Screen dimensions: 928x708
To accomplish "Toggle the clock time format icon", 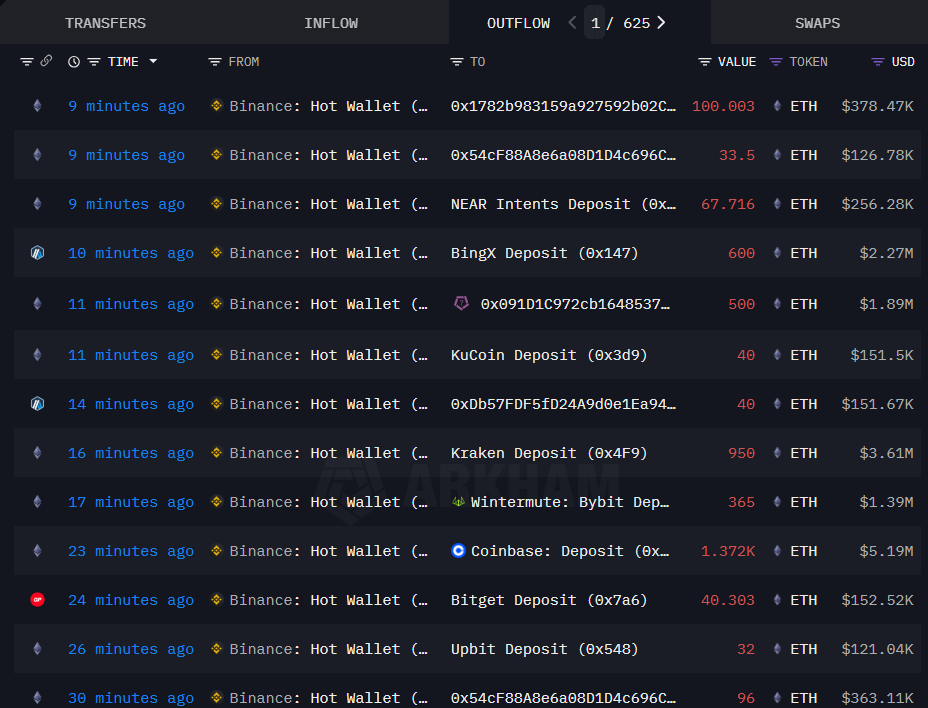I will click(74, 62).
